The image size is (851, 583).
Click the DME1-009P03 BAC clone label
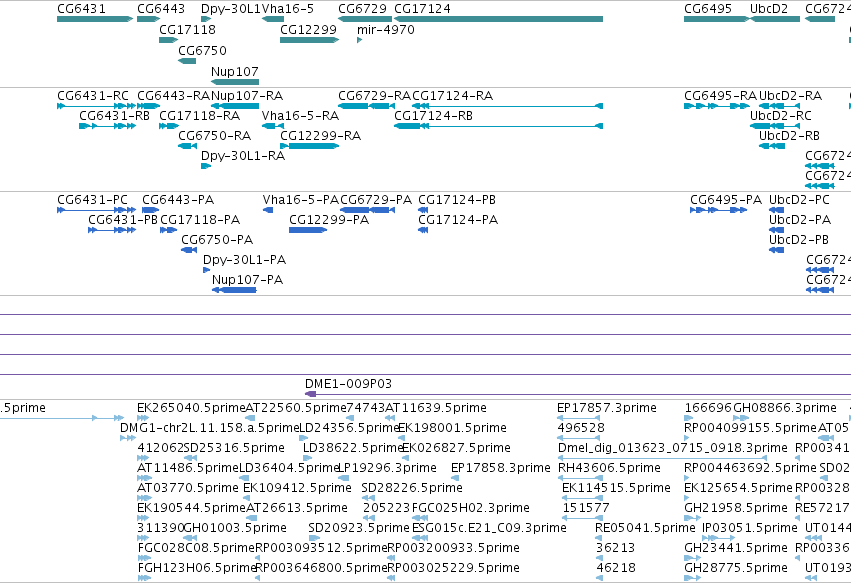[x=348, y=384]
